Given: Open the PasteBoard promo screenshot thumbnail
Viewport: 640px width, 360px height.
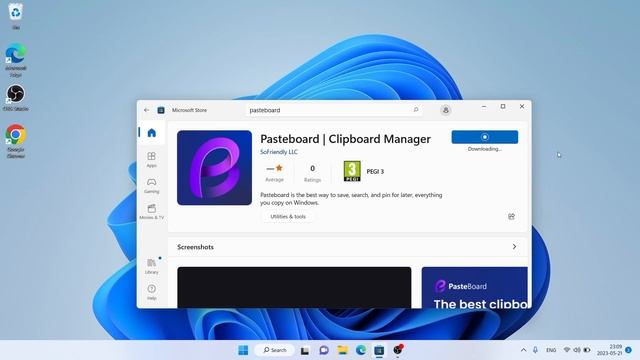Looking at the screenshot, I should pyautogui.click(x=474, y=287).
